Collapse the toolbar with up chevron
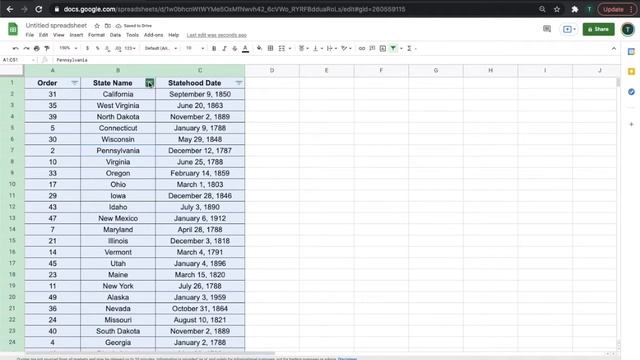The image size is (640, 360). coord(614,49)
